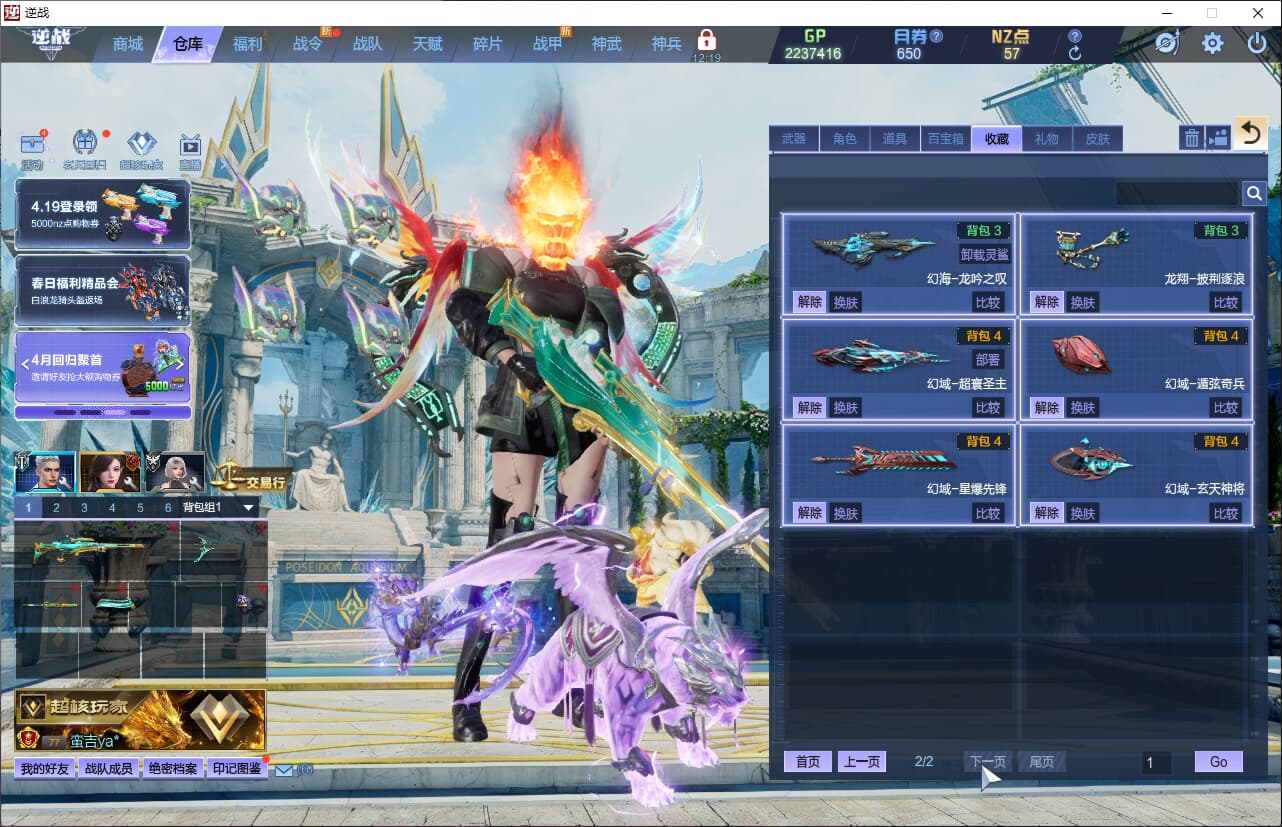1282x827 pixels.
Task: Click the Go page jump button
Action: tap(1219, 762)
